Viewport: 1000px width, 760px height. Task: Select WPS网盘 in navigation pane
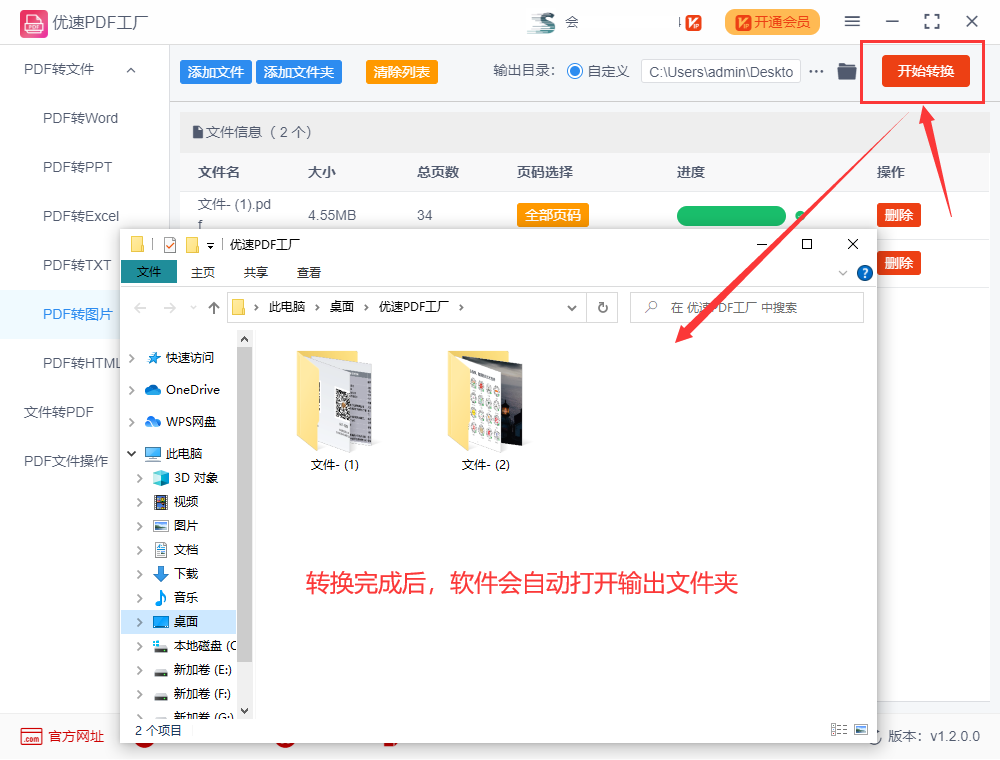(x=180, y=421)
